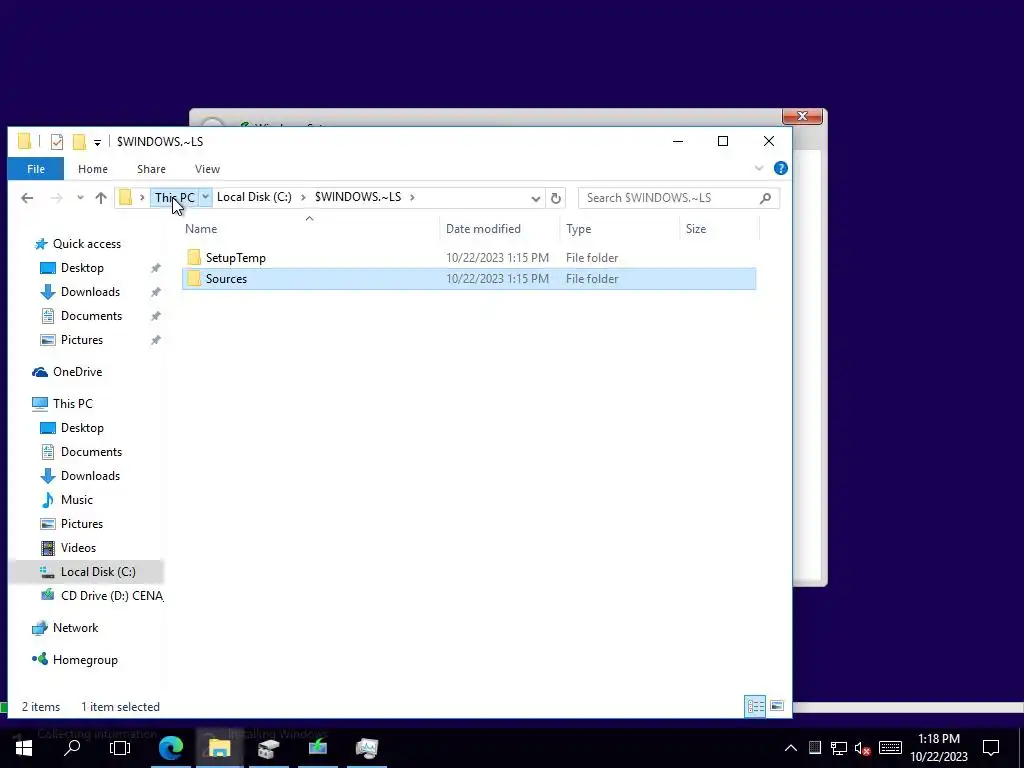Image resolution: width=1024 pixels, height=768 pixels.
Task: Show hidden tray icons chevron
Action: [790, 748]
